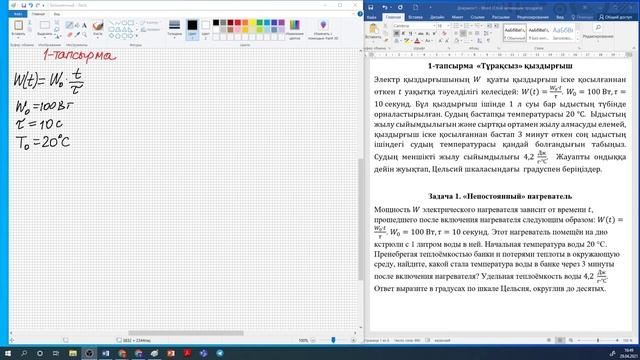Click the text highlight color icon in Word
Image resolution: width=640 pixels, height=360 pixels.
click(x=407, y=41)
